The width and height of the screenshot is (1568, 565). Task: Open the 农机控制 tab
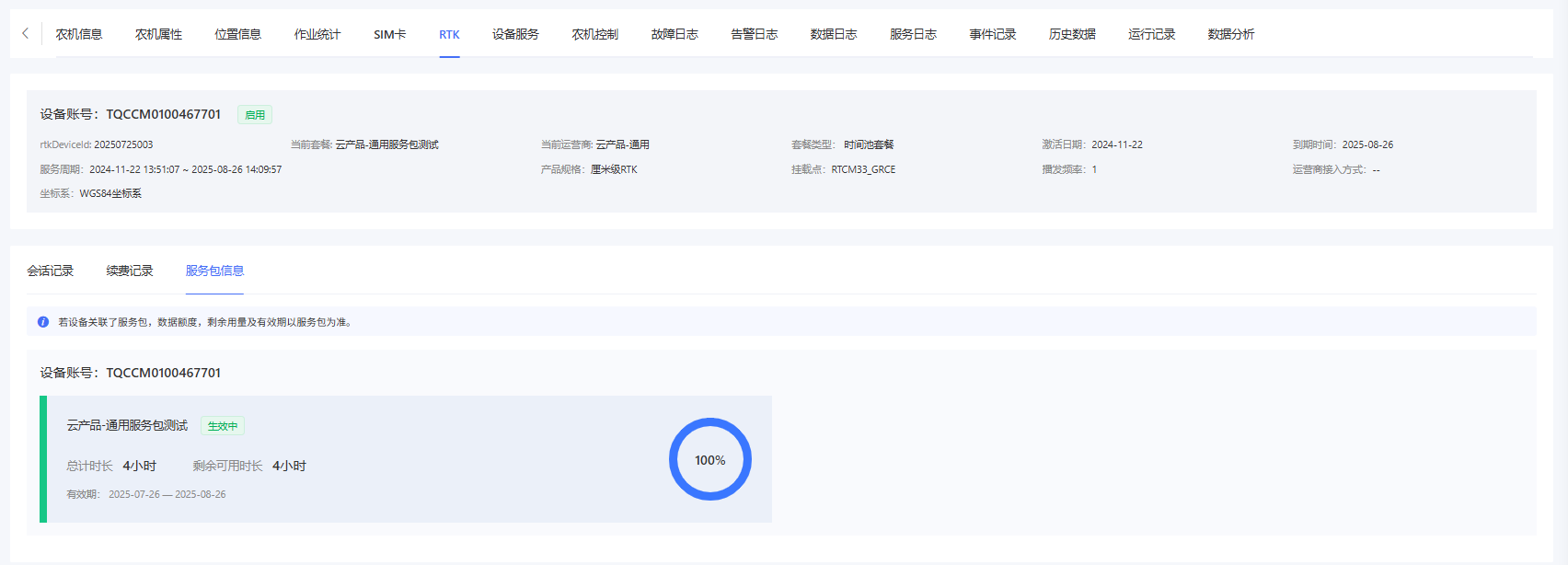(x=594, y=34)
